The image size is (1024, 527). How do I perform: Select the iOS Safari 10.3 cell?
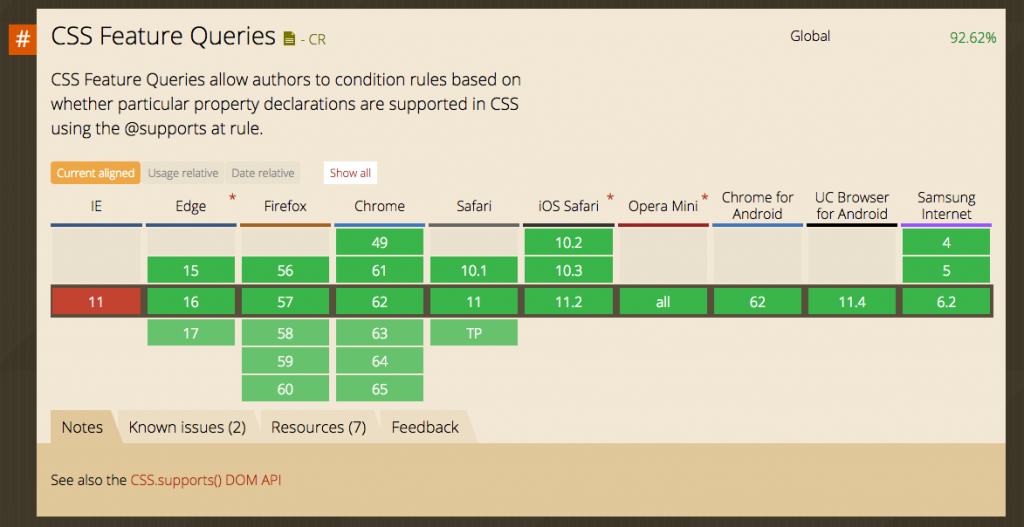coord(568,270)
